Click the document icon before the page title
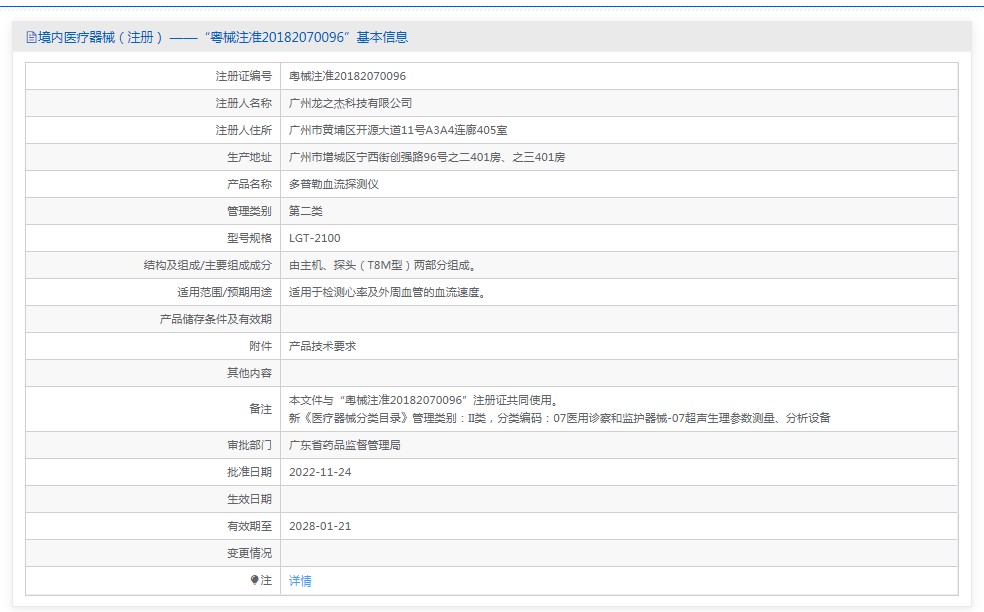The height and width of the screenshot is (612, 984). tap(31, 37)
